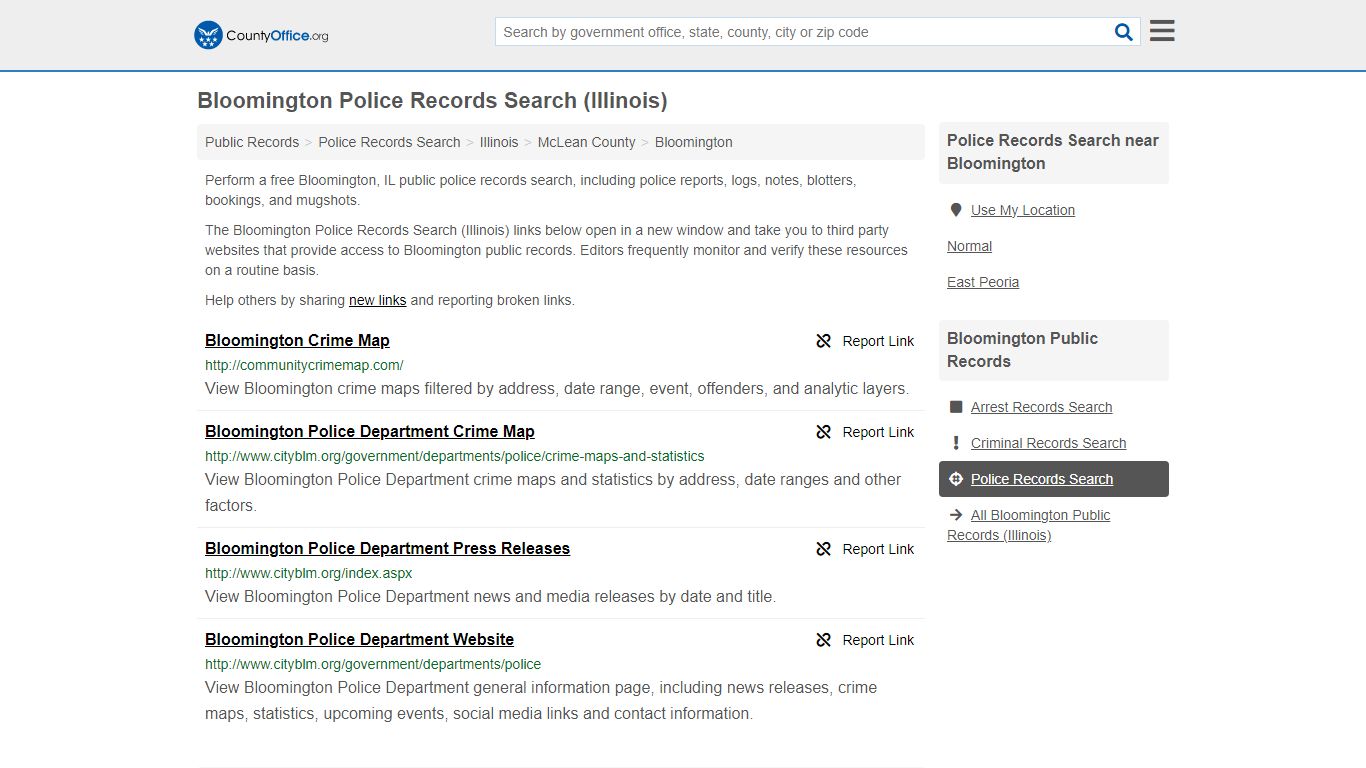Viewport: 1366px width, 768px height.
Task: Select Bloomington breadcrumb
Action: click(x=694, y=142)
